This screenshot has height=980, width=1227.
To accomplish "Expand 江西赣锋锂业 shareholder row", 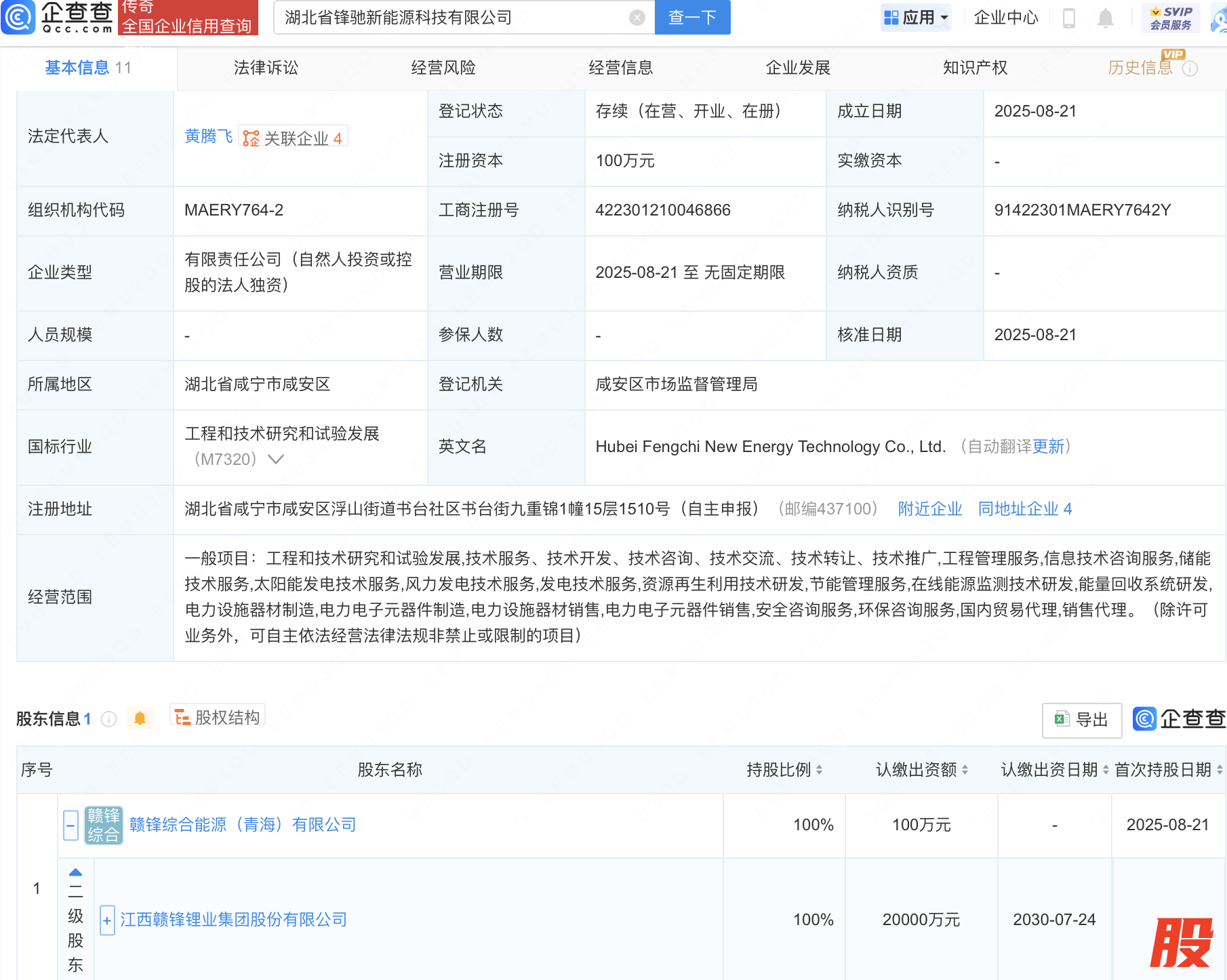I will click(x=106, y=920).
